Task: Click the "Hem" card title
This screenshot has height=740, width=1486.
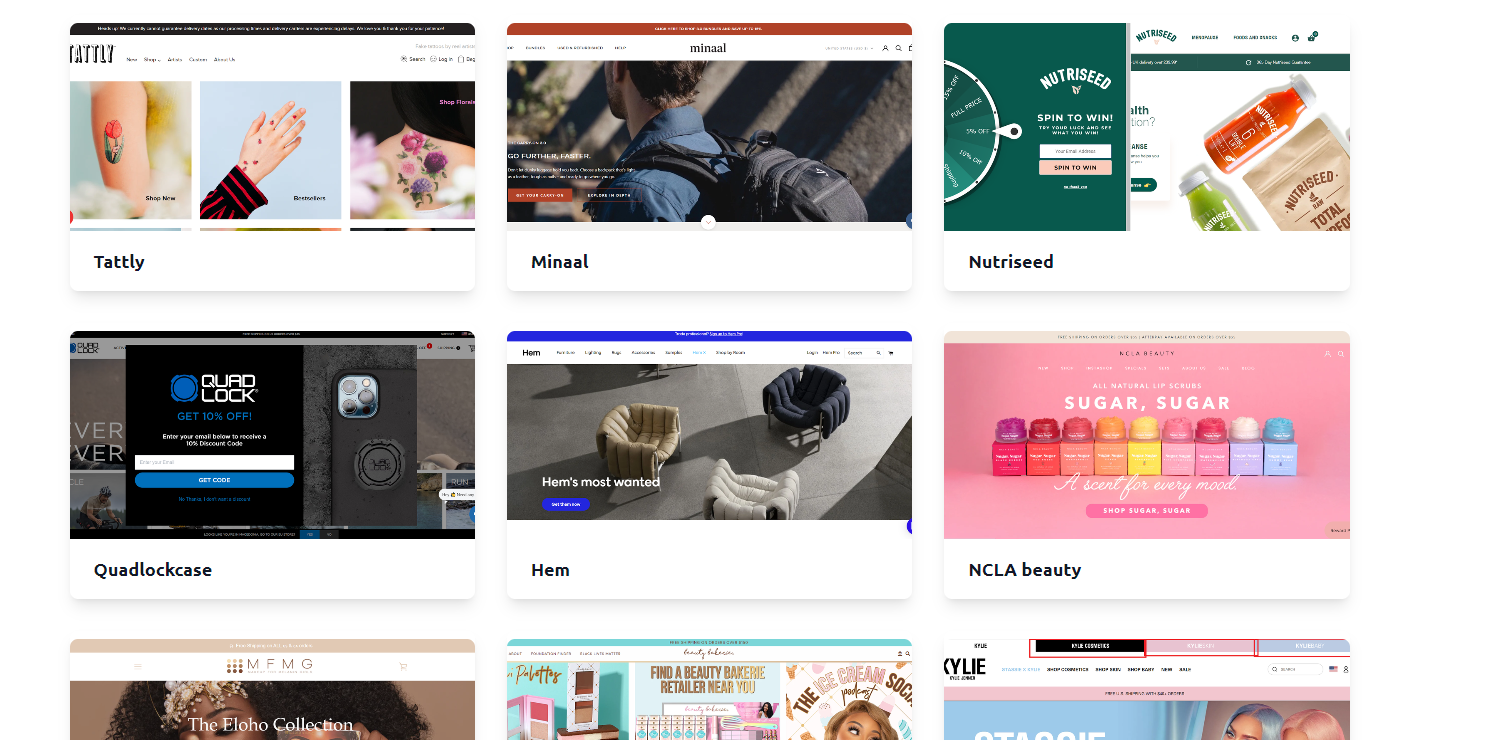Action: (x=550, y=570)
